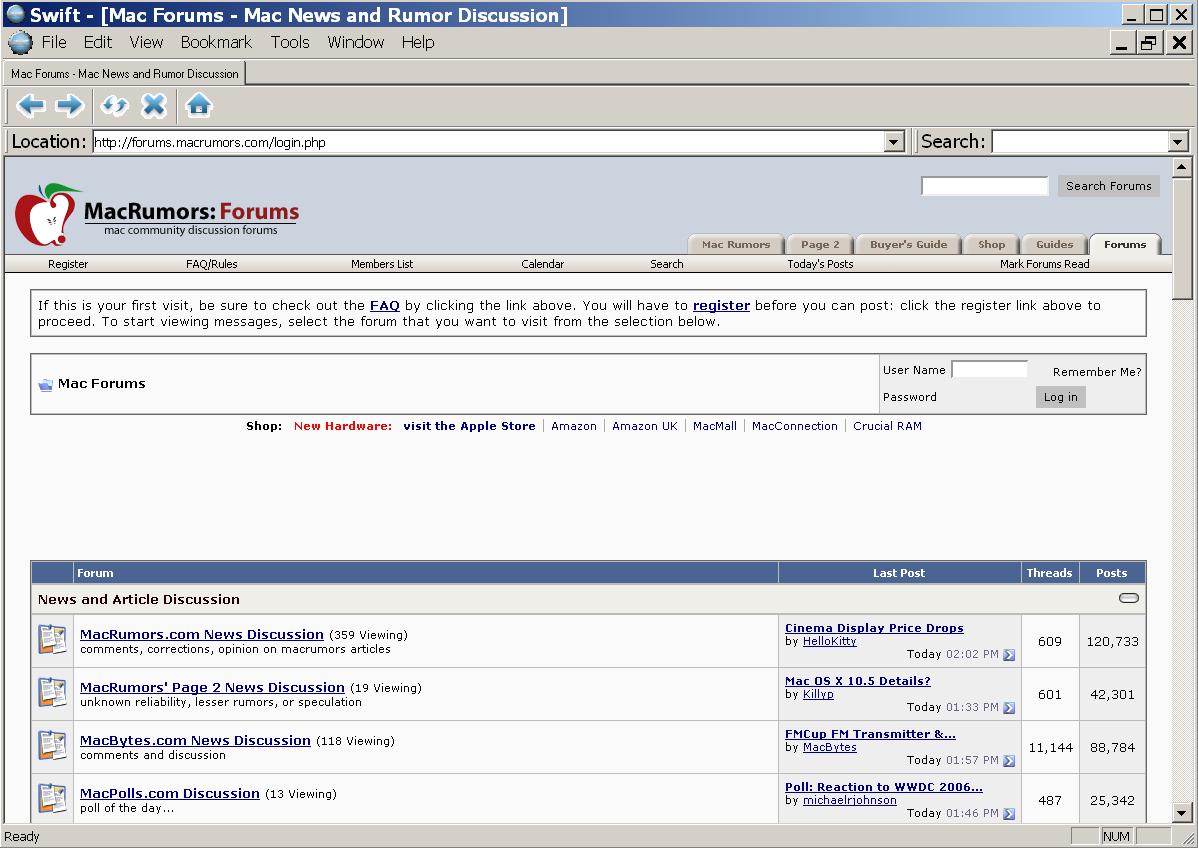This screenshot has width=1198, height=848.
Task: Click the Search Forums button
Action: click(x=1109, y=186)
